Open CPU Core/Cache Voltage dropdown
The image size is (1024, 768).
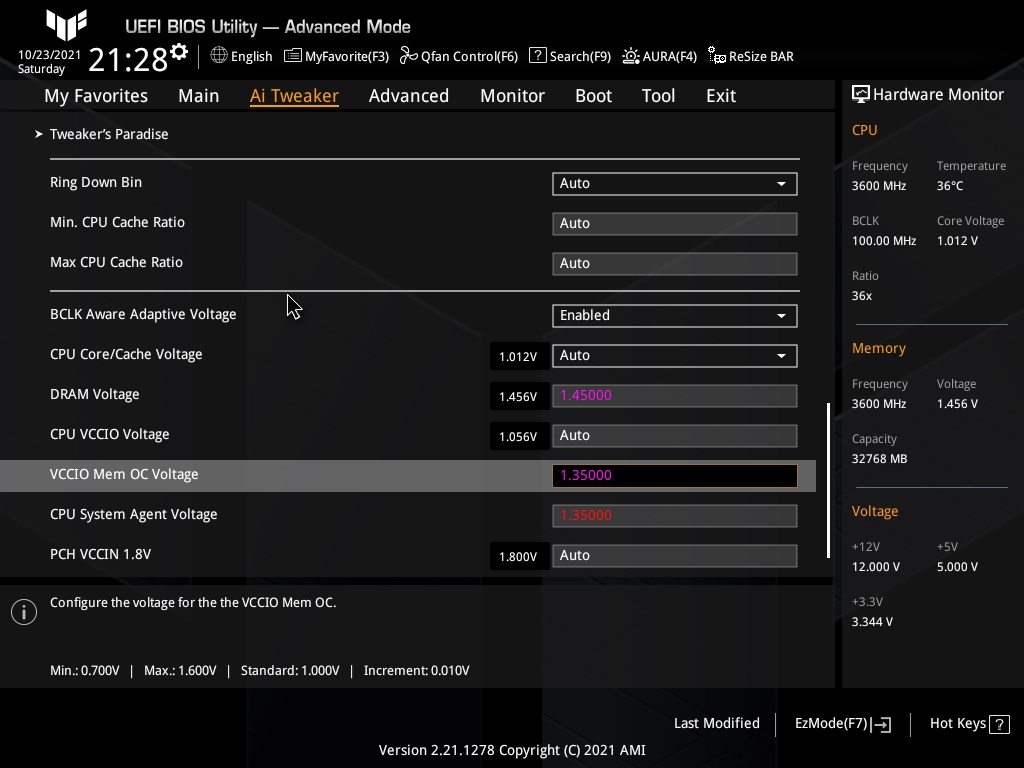675,355
